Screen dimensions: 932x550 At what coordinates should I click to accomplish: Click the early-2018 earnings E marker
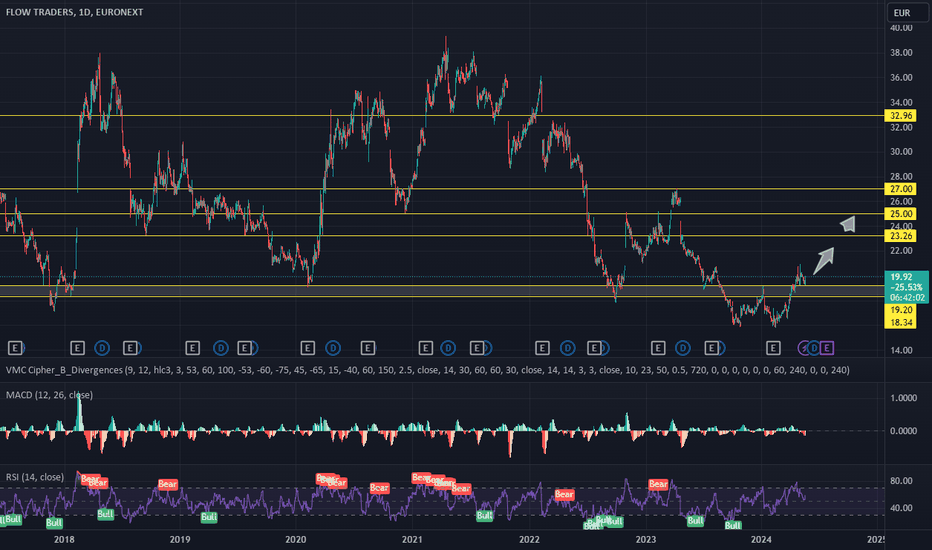coord(77,348)
